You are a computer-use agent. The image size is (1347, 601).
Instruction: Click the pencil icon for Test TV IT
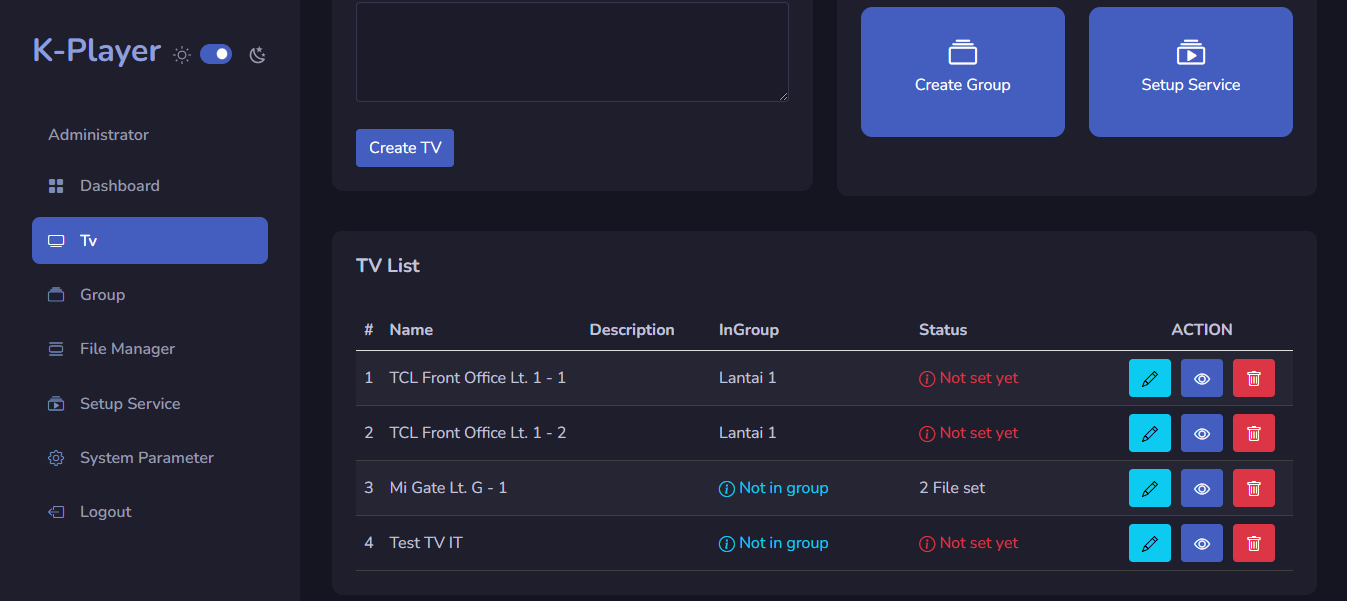click(1149, 543)
